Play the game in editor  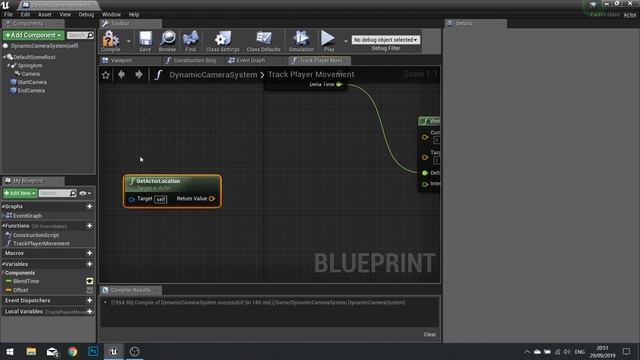point(328,41)
